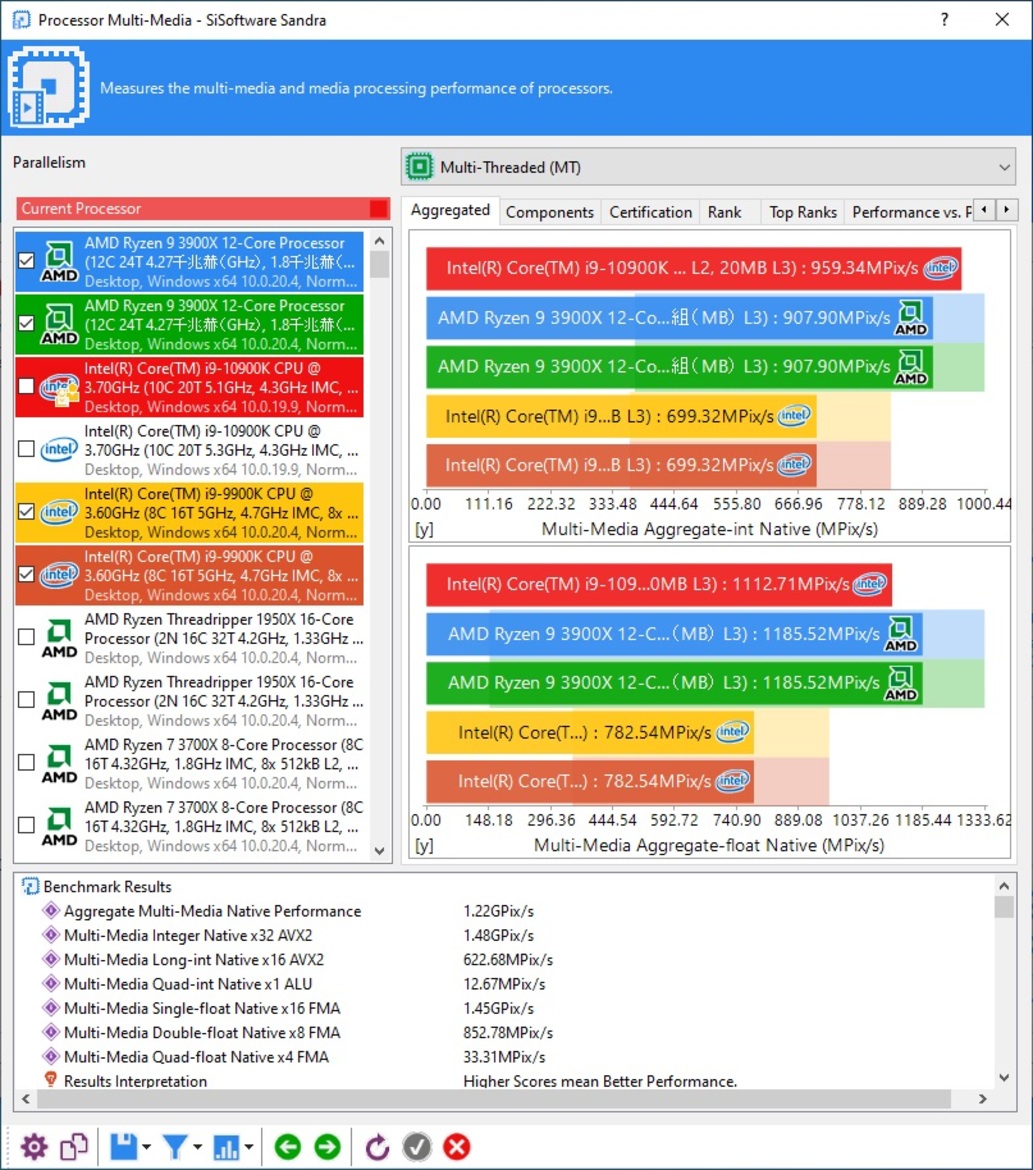1033x1170 pixels.
Task: Click the processor list scroll-up arrow
Action: click(x=379, y=241)
